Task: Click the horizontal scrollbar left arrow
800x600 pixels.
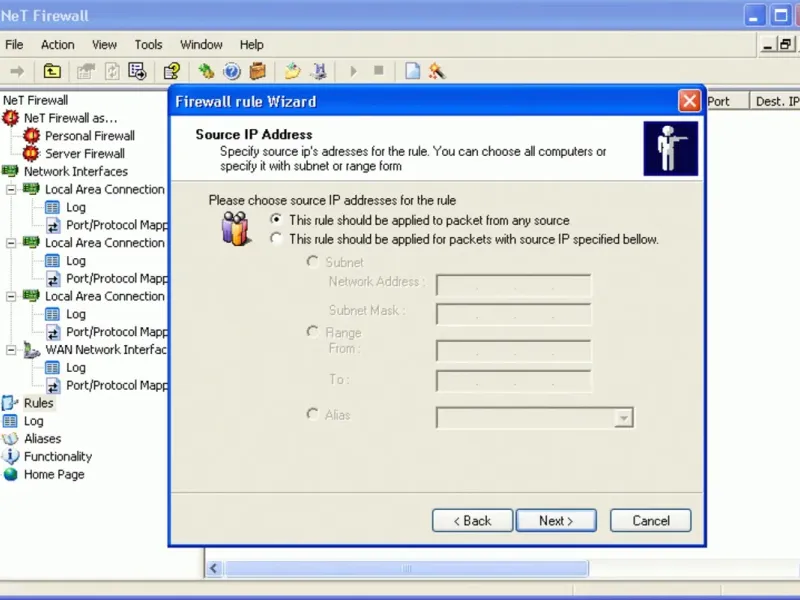Action: (x=214, y=568)
